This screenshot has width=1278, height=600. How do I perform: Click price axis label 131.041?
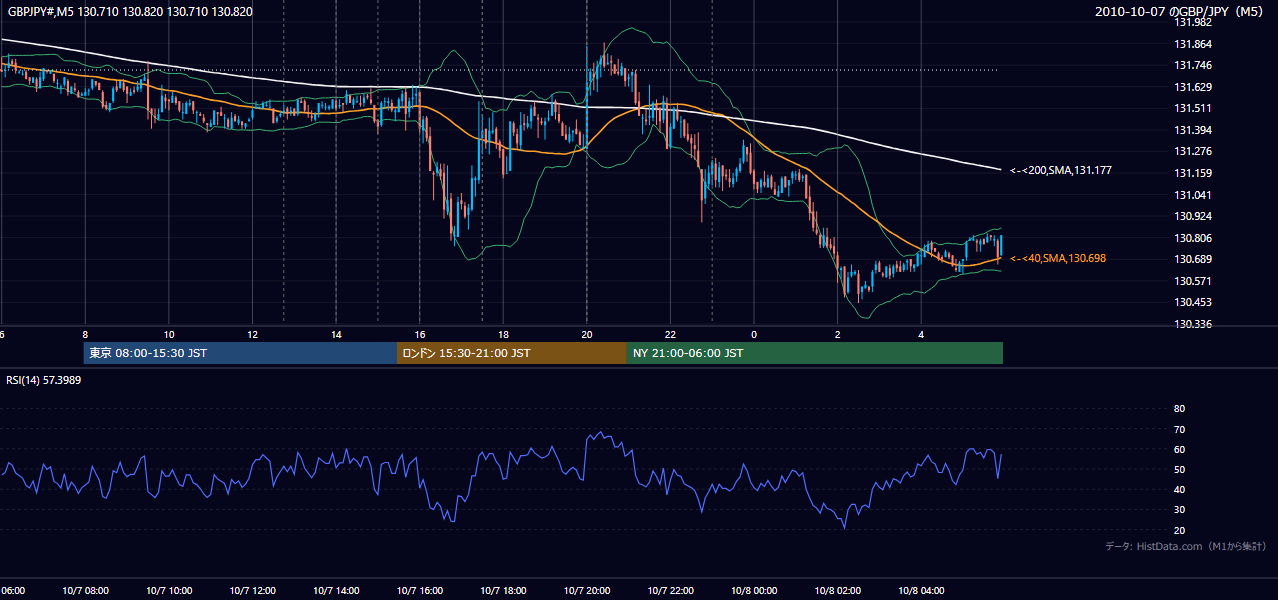click(1191, 195)
